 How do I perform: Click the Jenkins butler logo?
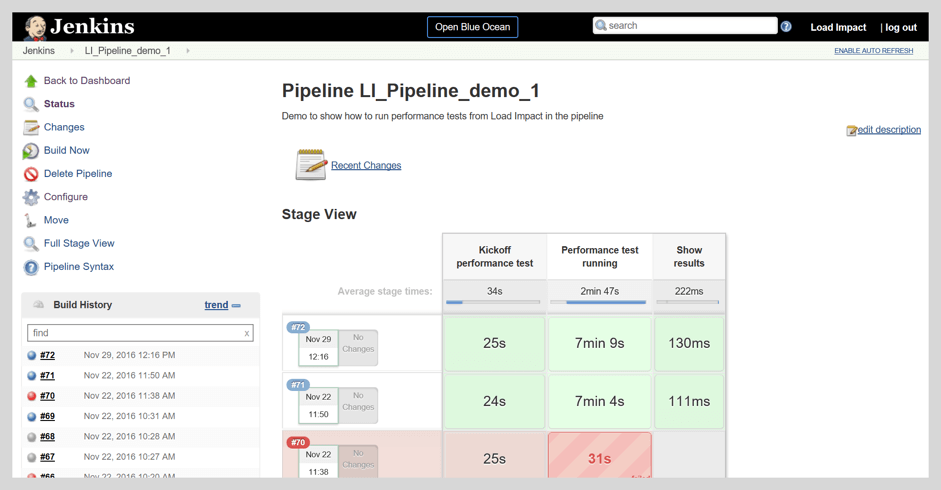pos(35,27)
